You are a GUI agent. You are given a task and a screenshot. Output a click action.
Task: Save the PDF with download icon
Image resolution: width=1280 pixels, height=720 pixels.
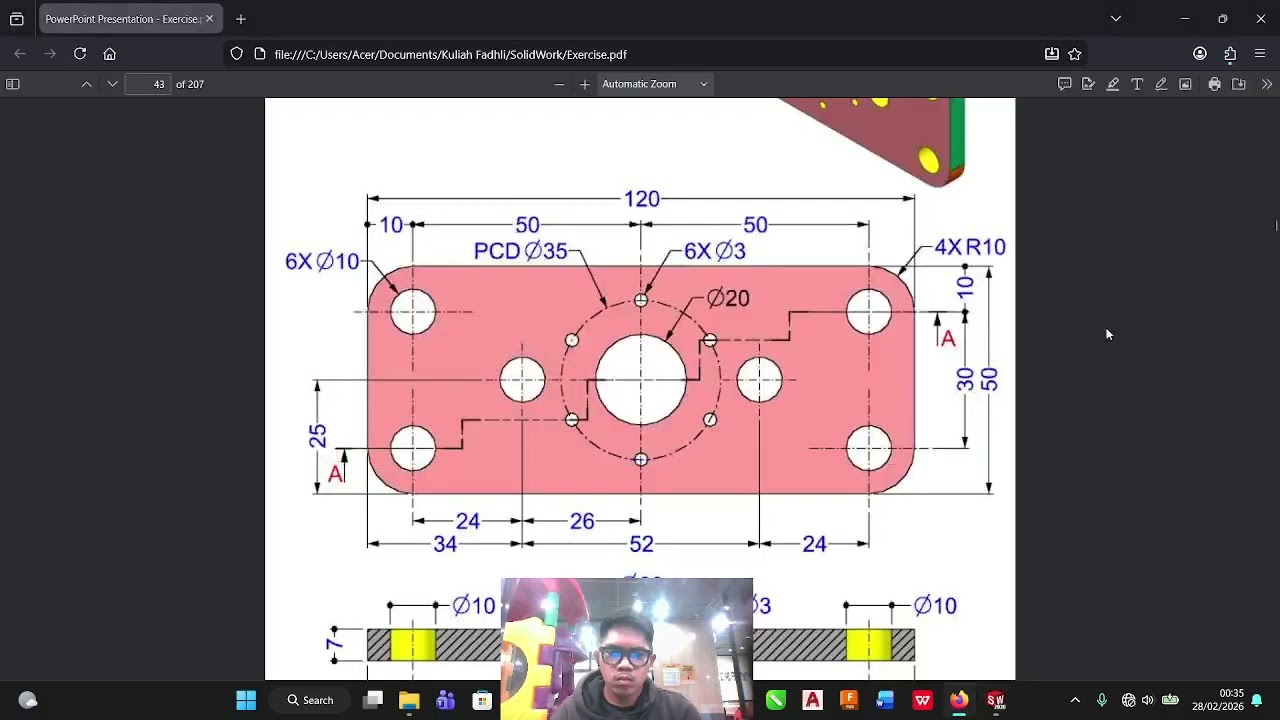click(x=1239, y=84)
